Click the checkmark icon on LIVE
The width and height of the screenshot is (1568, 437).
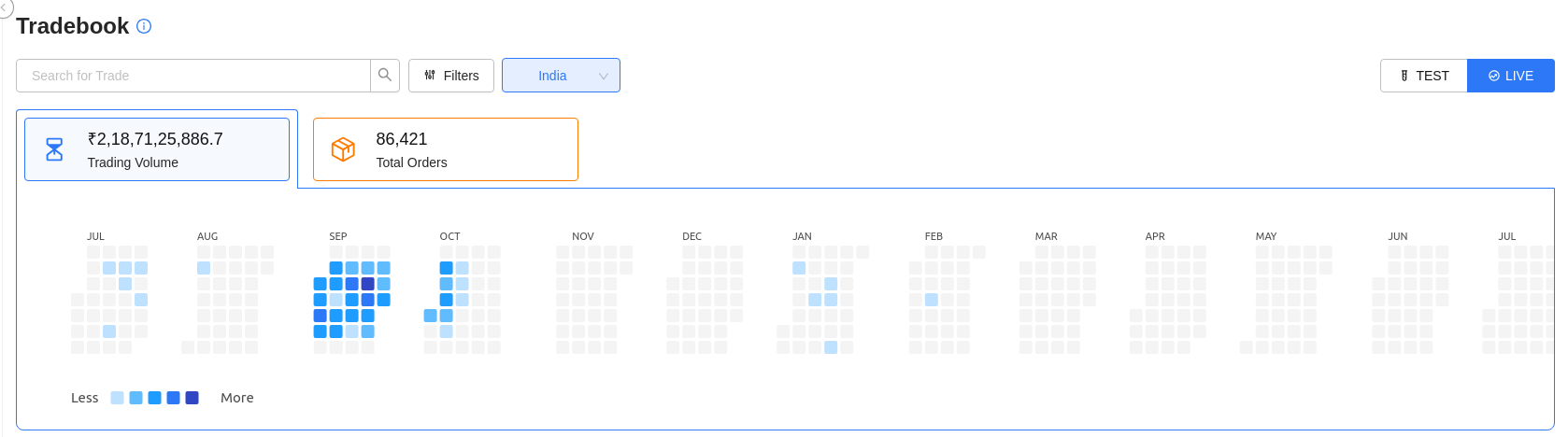point(1494,76)
